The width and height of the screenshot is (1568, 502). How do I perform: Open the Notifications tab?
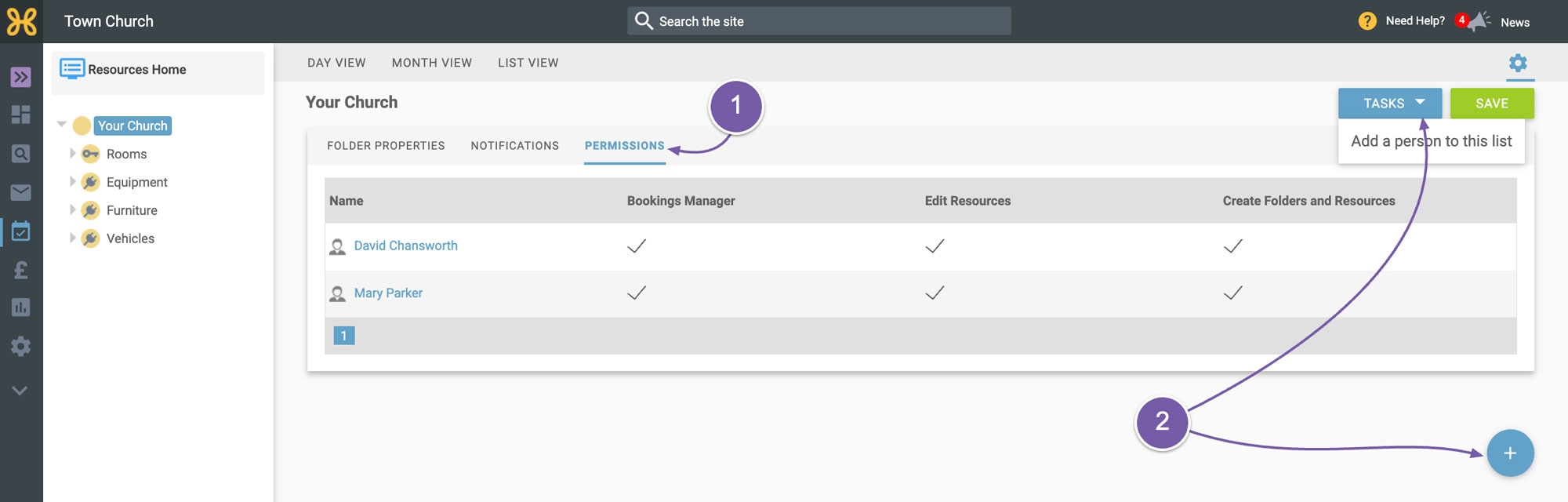coord(515,146)
